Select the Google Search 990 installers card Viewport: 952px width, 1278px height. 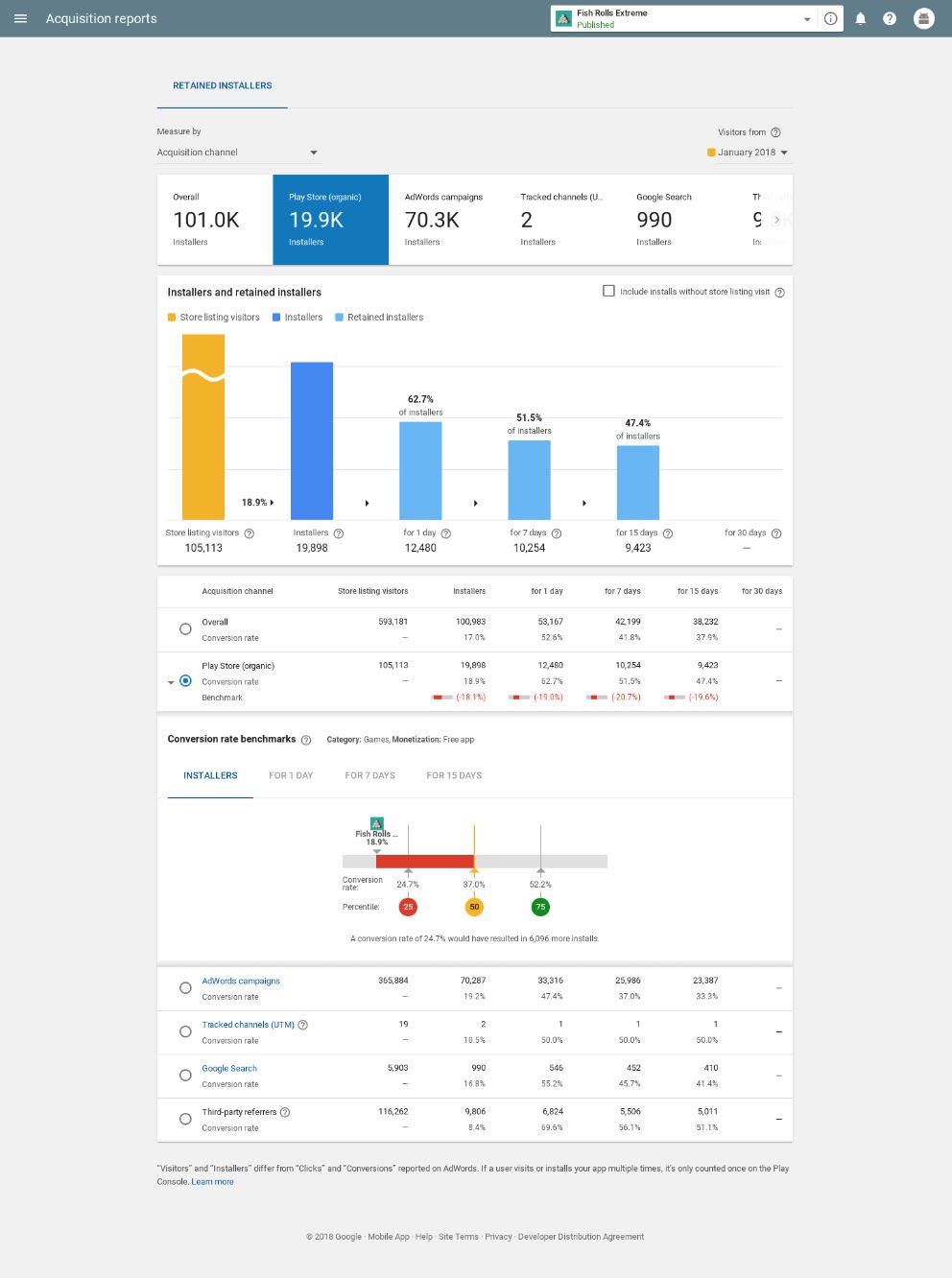(678, 220)
